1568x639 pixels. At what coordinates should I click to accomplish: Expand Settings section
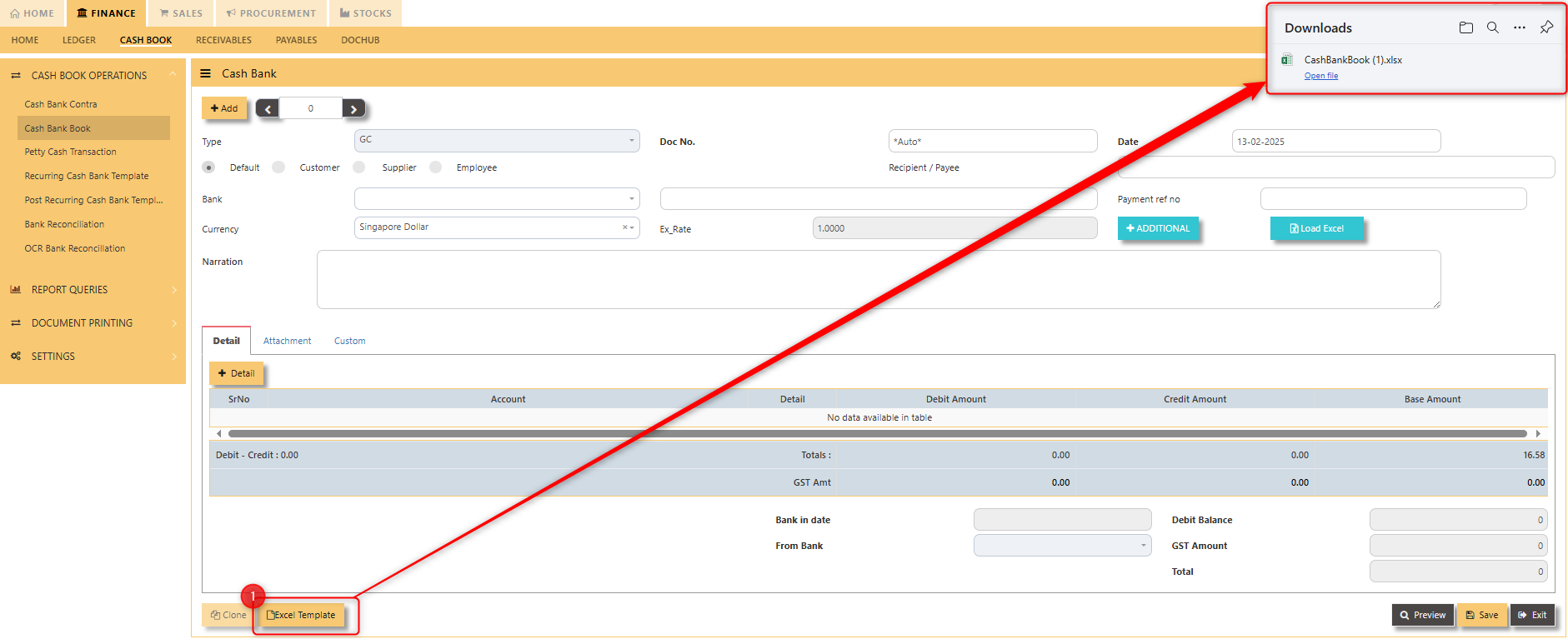coord(173,357)
